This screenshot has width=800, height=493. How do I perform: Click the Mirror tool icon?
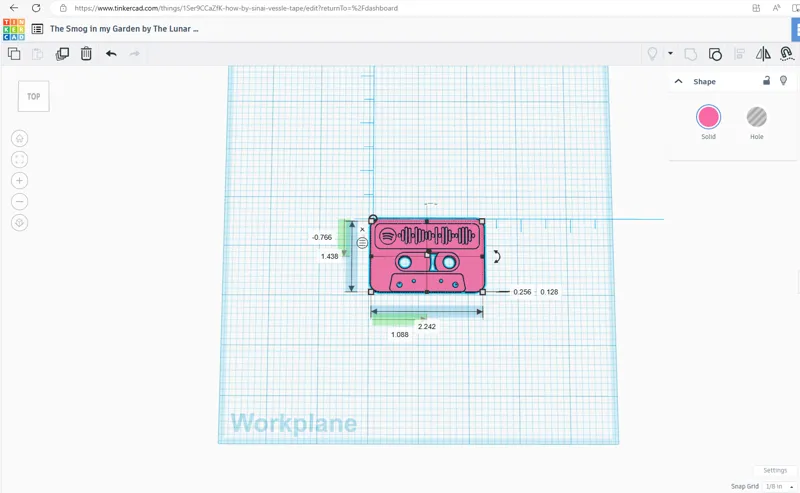[x=763, y=54]
